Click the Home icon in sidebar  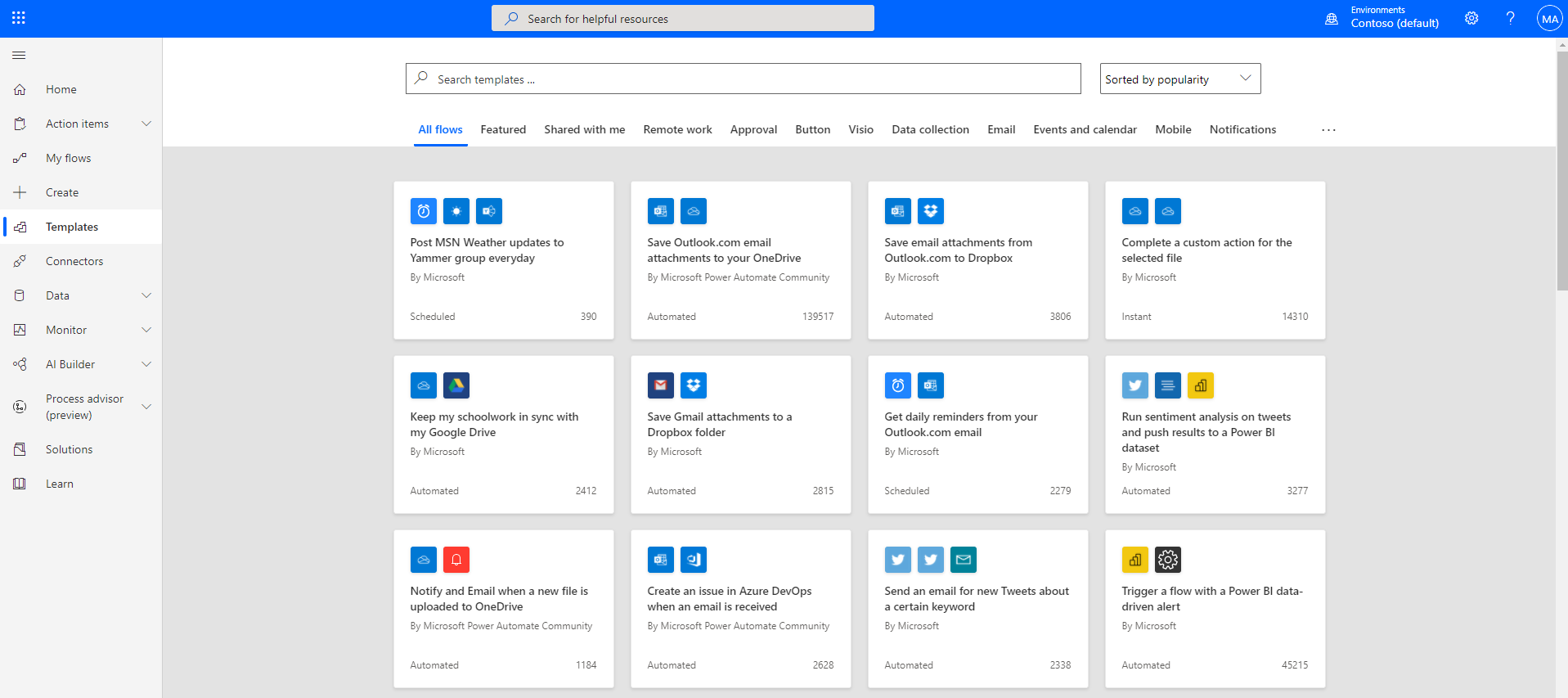(x=20, y=89)
